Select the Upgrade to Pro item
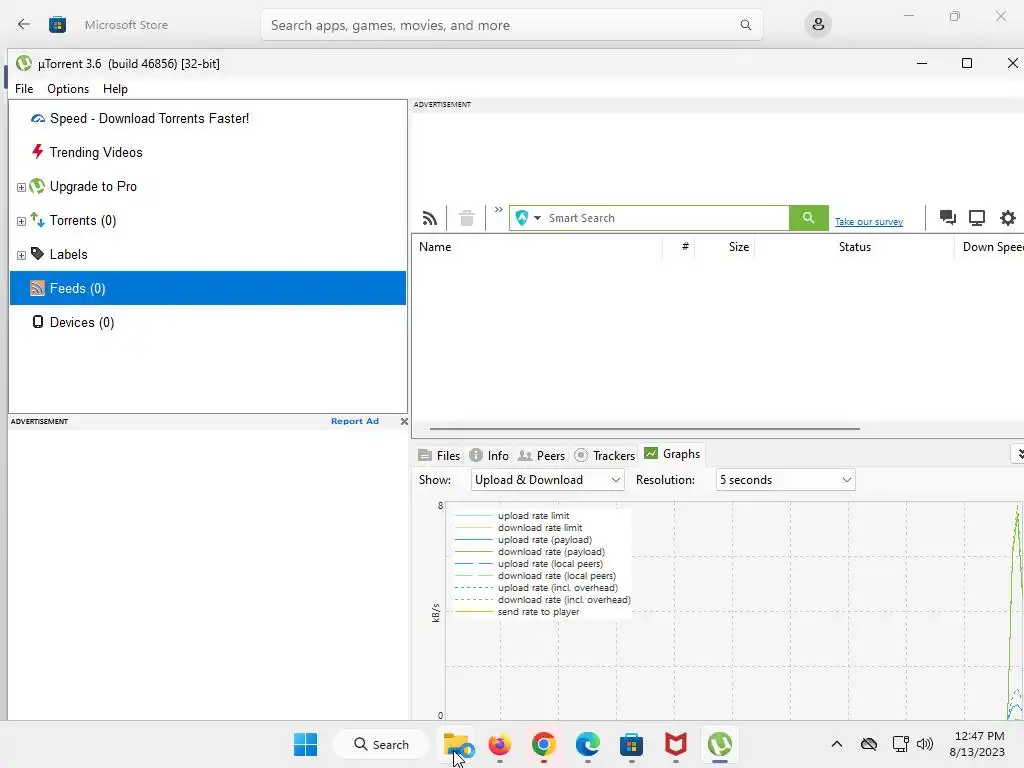Image resolution: width=1024 pixels, height=768 pixels. coord(93,186)
